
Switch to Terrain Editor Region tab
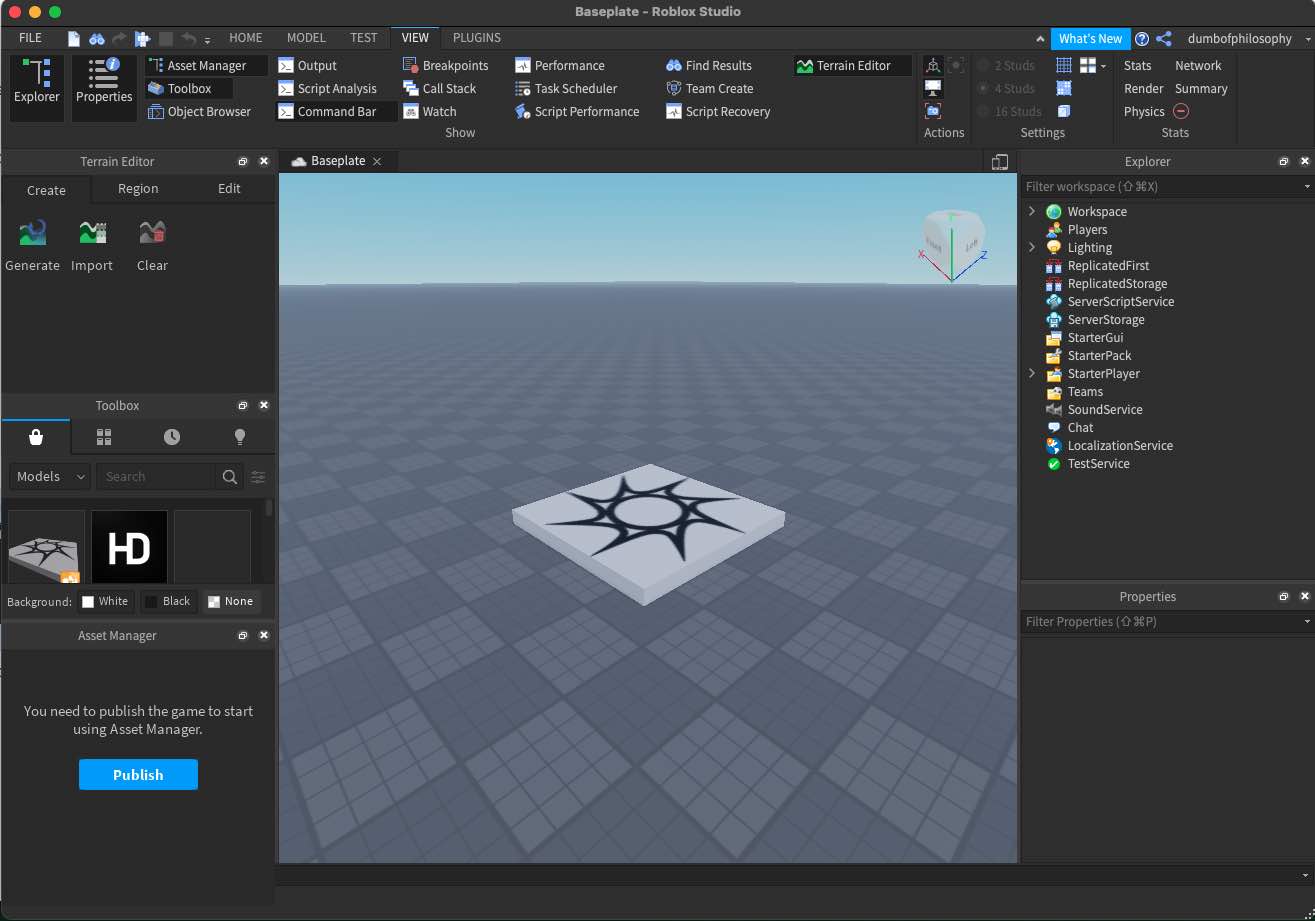138,189
